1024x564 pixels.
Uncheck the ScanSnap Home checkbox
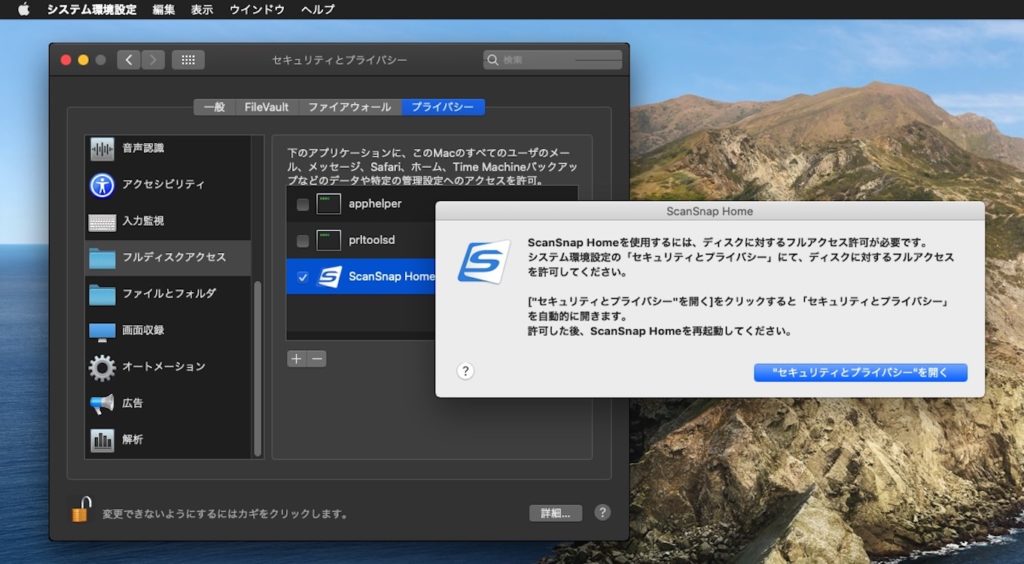(x=303, y=277)
